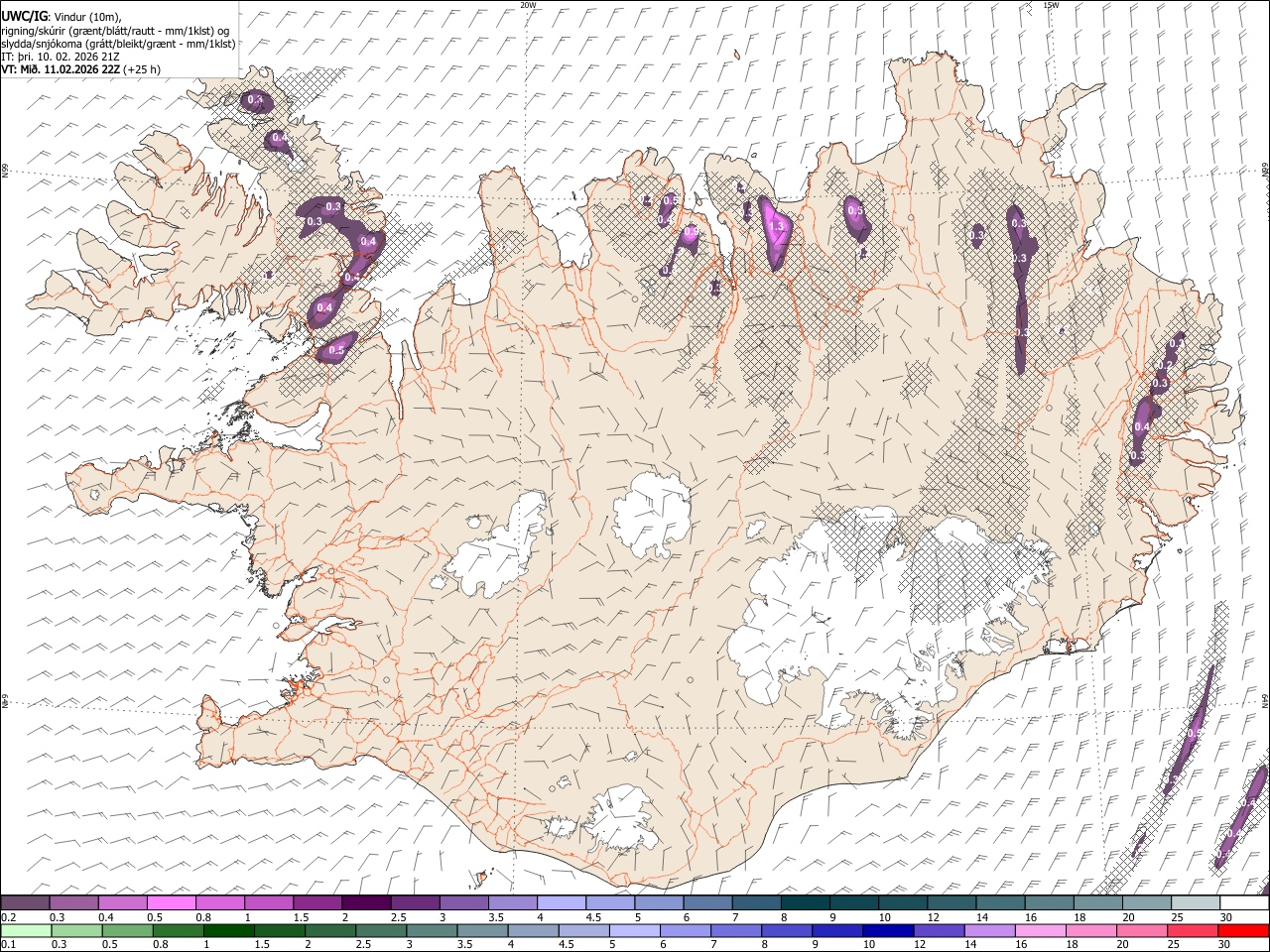Pick upper legend pale grey swatch at 25

click(1196, 902)
